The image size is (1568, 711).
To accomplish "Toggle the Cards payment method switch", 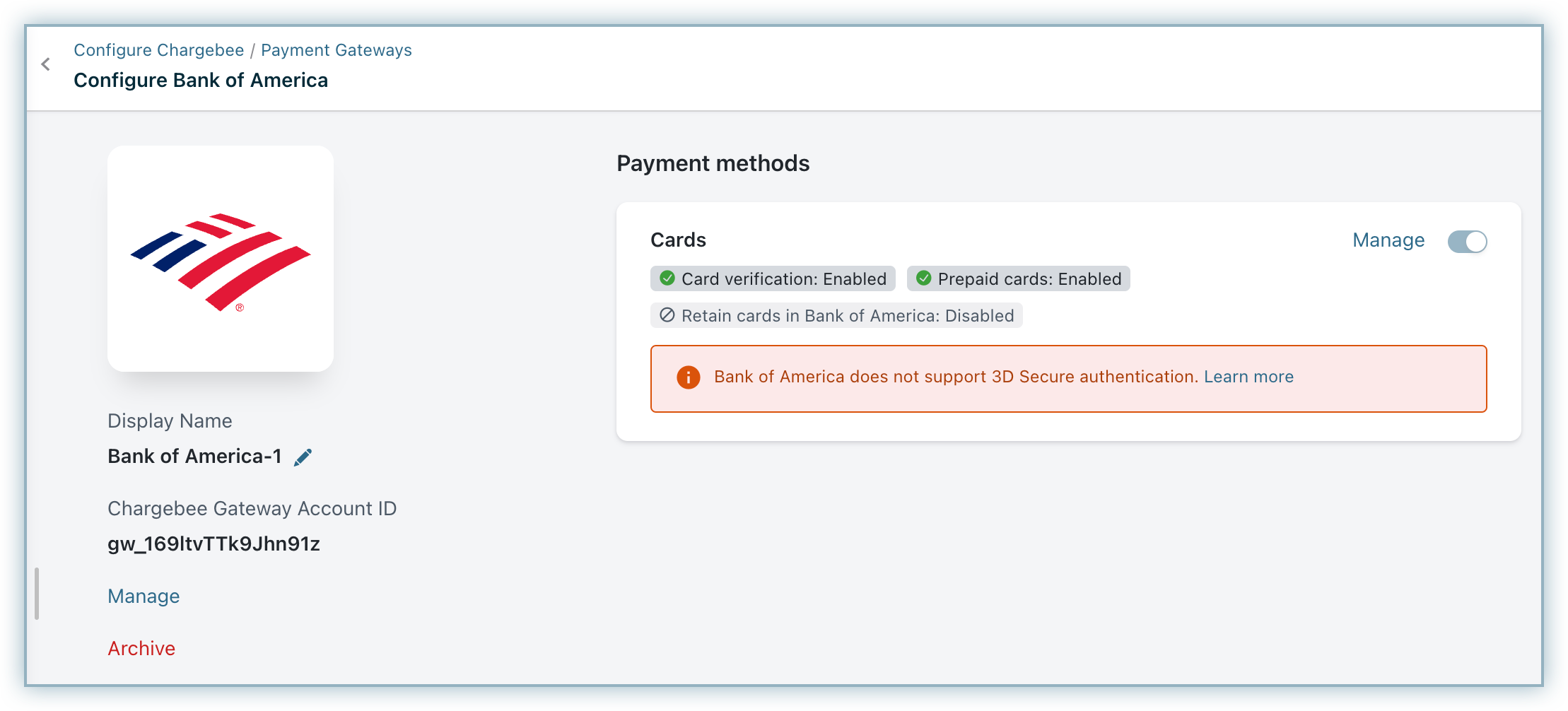I will coord(1467,241).
